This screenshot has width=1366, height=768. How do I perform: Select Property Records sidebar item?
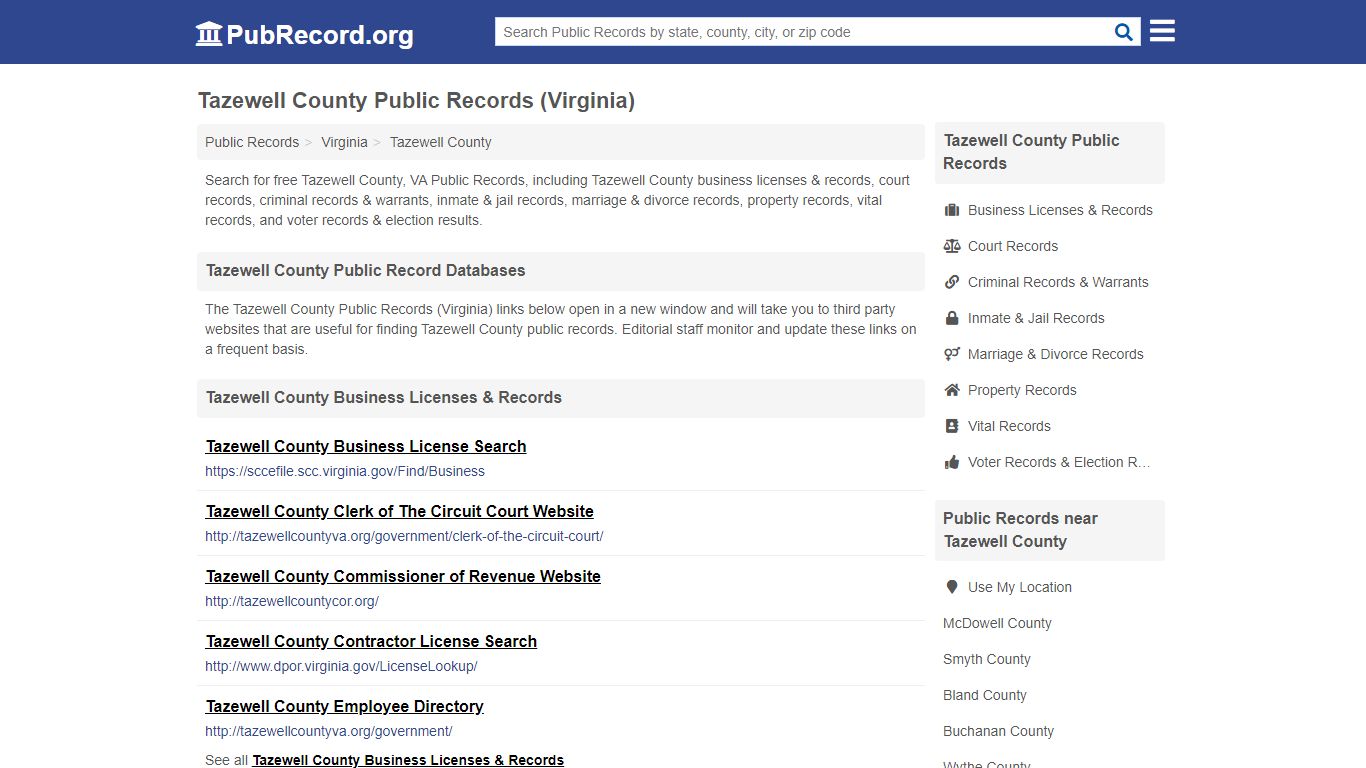tap(1022, 390)
